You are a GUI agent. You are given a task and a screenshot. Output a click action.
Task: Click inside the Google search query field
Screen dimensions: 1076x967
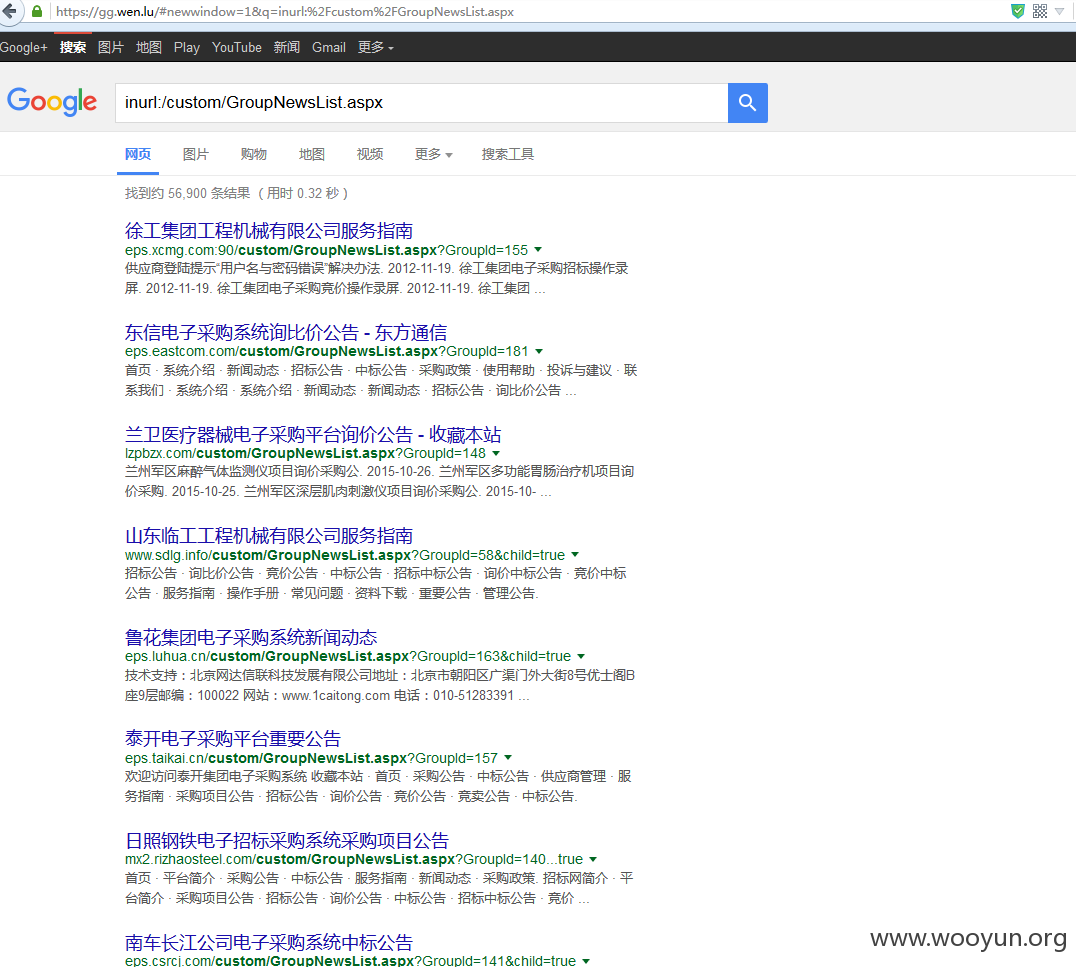pyautogui.click(x=421, y=103)
